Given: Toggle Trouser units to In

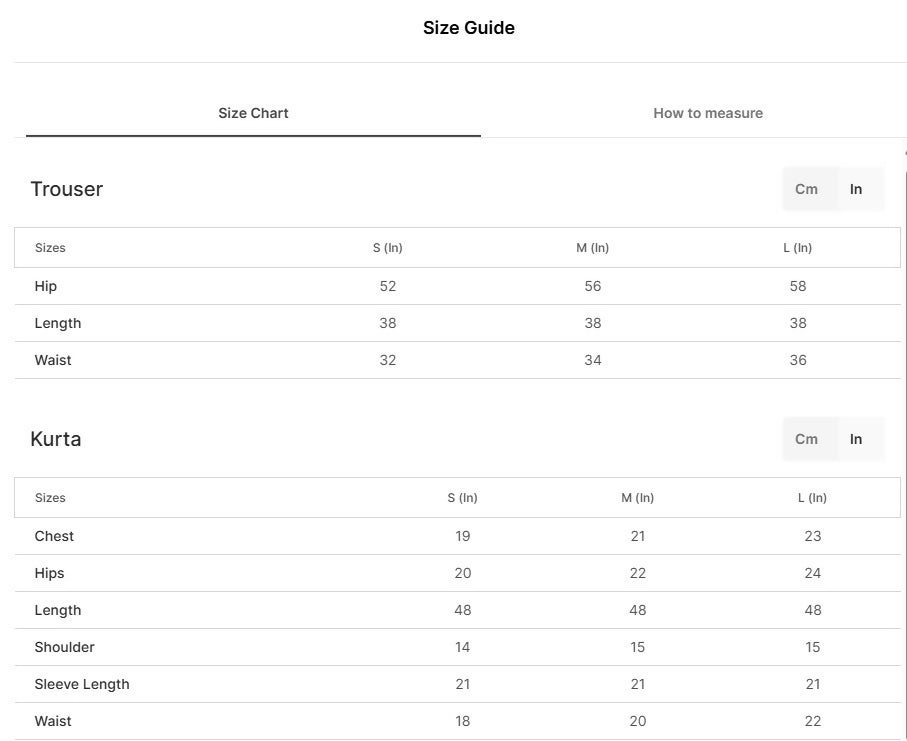Looking at the screenshot, I should 856,189.
